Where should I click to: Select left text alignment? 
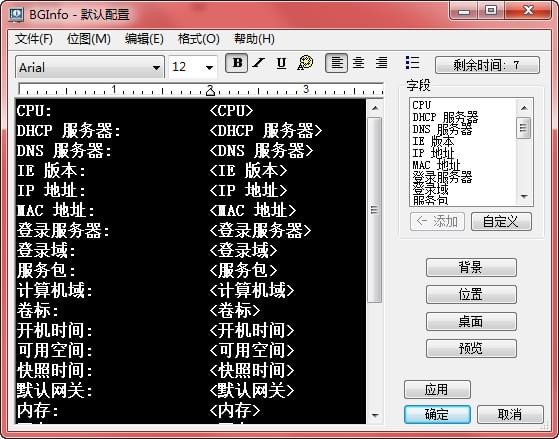[337, 63]
